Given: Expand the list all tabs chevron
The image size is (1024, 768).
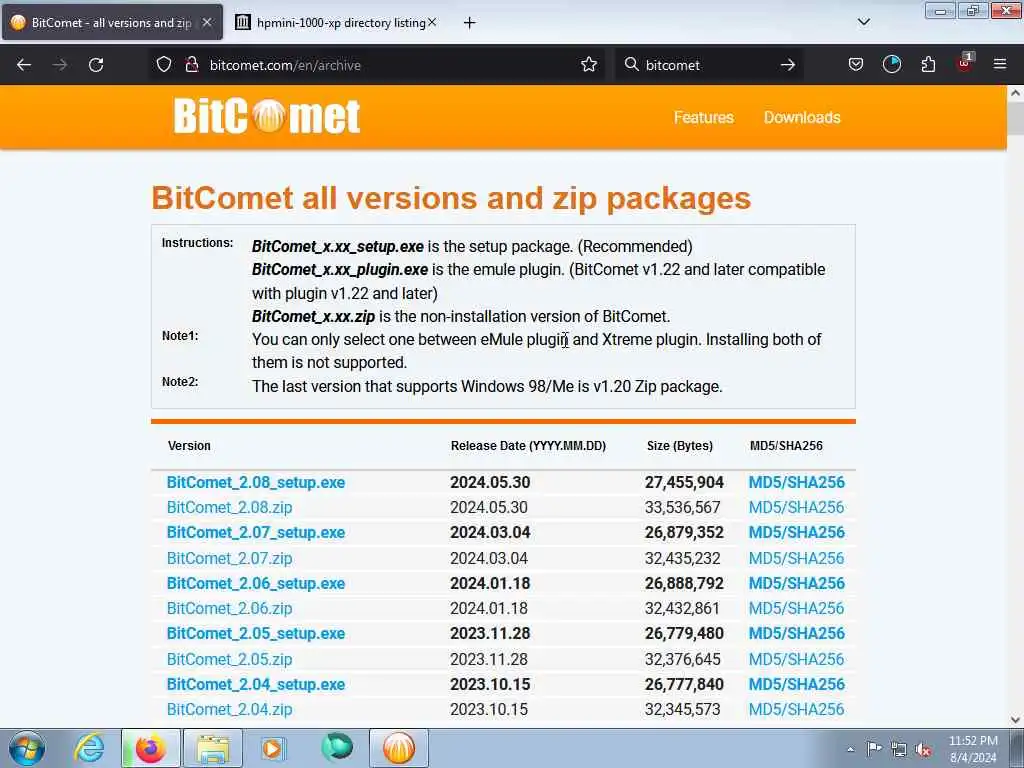Looking at the screenshot, I should [863, 22].
